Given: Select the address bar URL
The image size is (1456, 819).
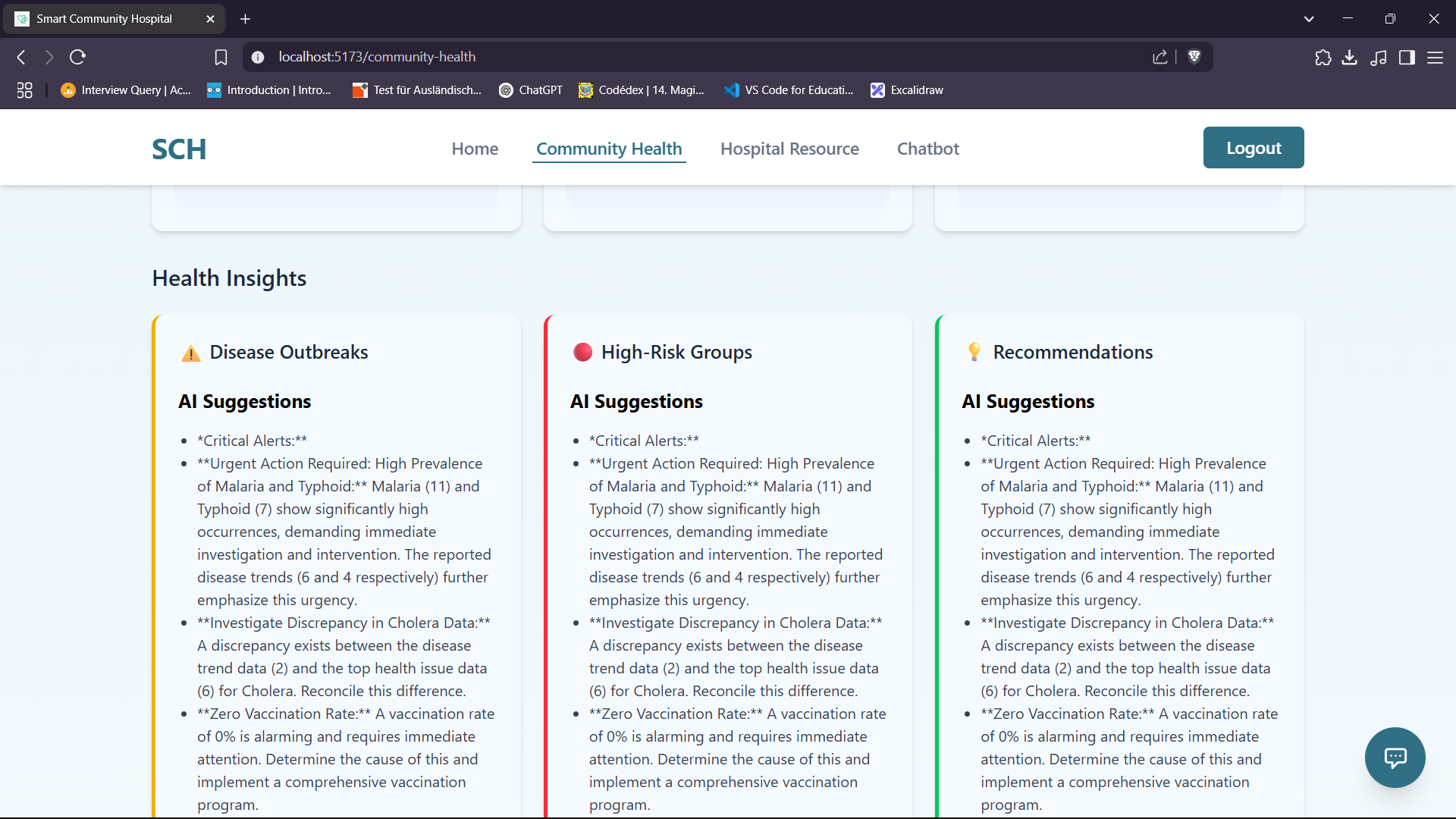Looking at the screenshot, I should [x=377, y=57].
